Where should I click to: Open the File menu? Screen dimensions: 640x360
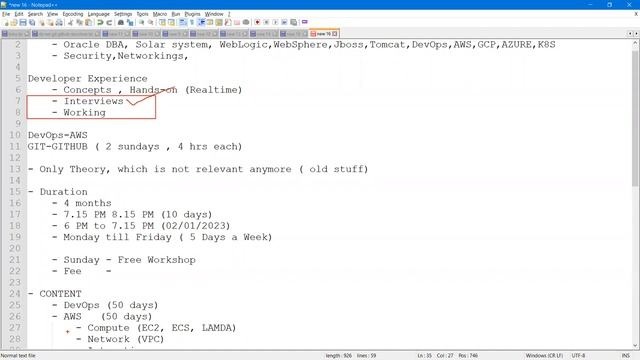click(x=6, y=14)
